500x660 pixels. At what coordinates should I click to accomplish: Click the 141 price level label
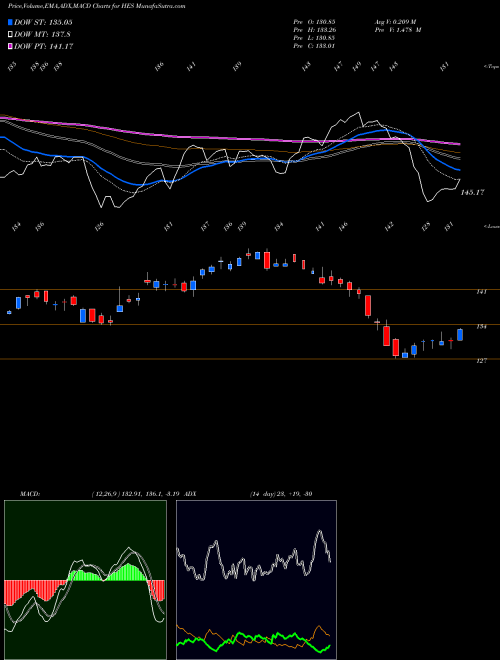pos(481,292)
